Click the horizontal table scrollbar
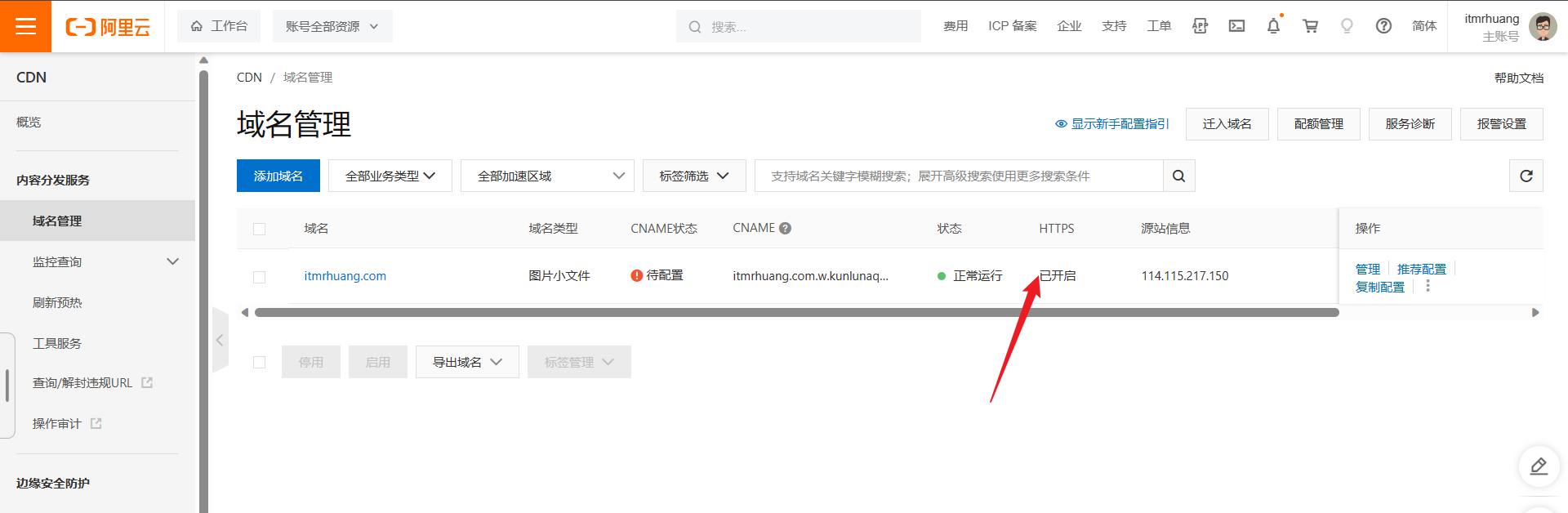 click(796, 312)
